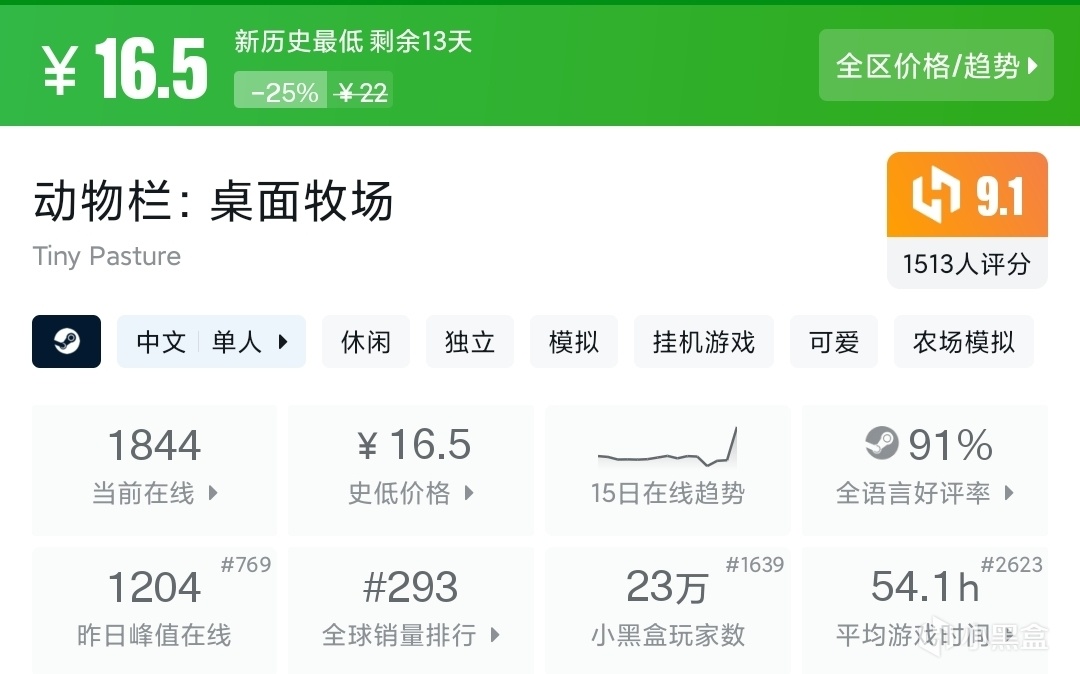Click the 新历史最低 剩余13天 notice
1080x674 pixels.
[x=353, y=42]
